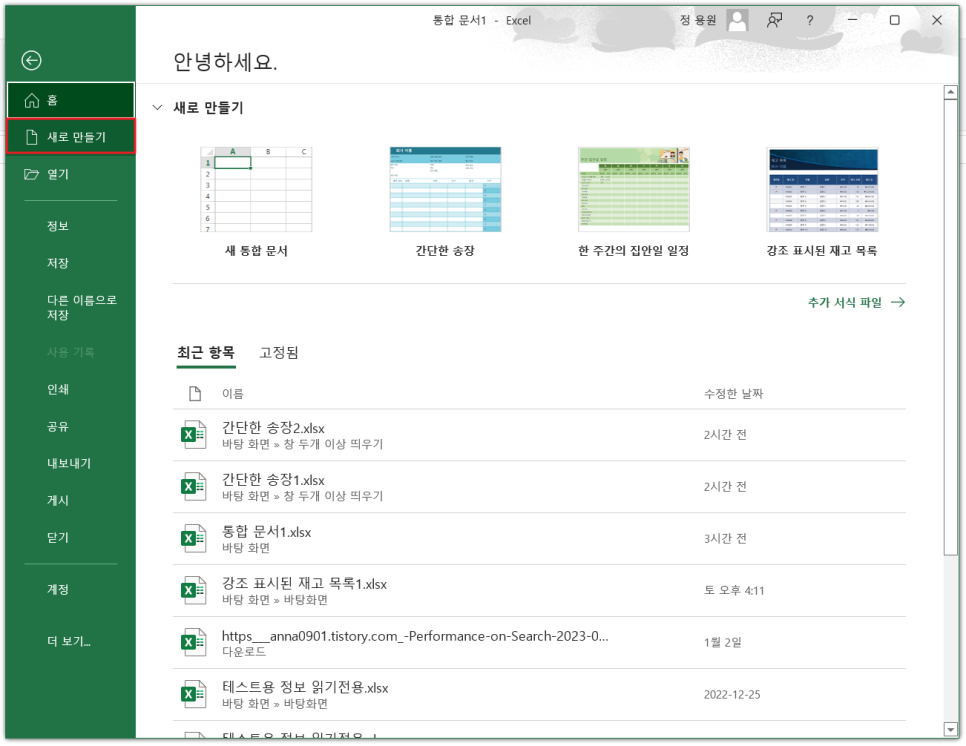The image size is (966, 746).
Task: Click Excel file icon of 통합 문서1.xlsx
Action: [193, 538]
